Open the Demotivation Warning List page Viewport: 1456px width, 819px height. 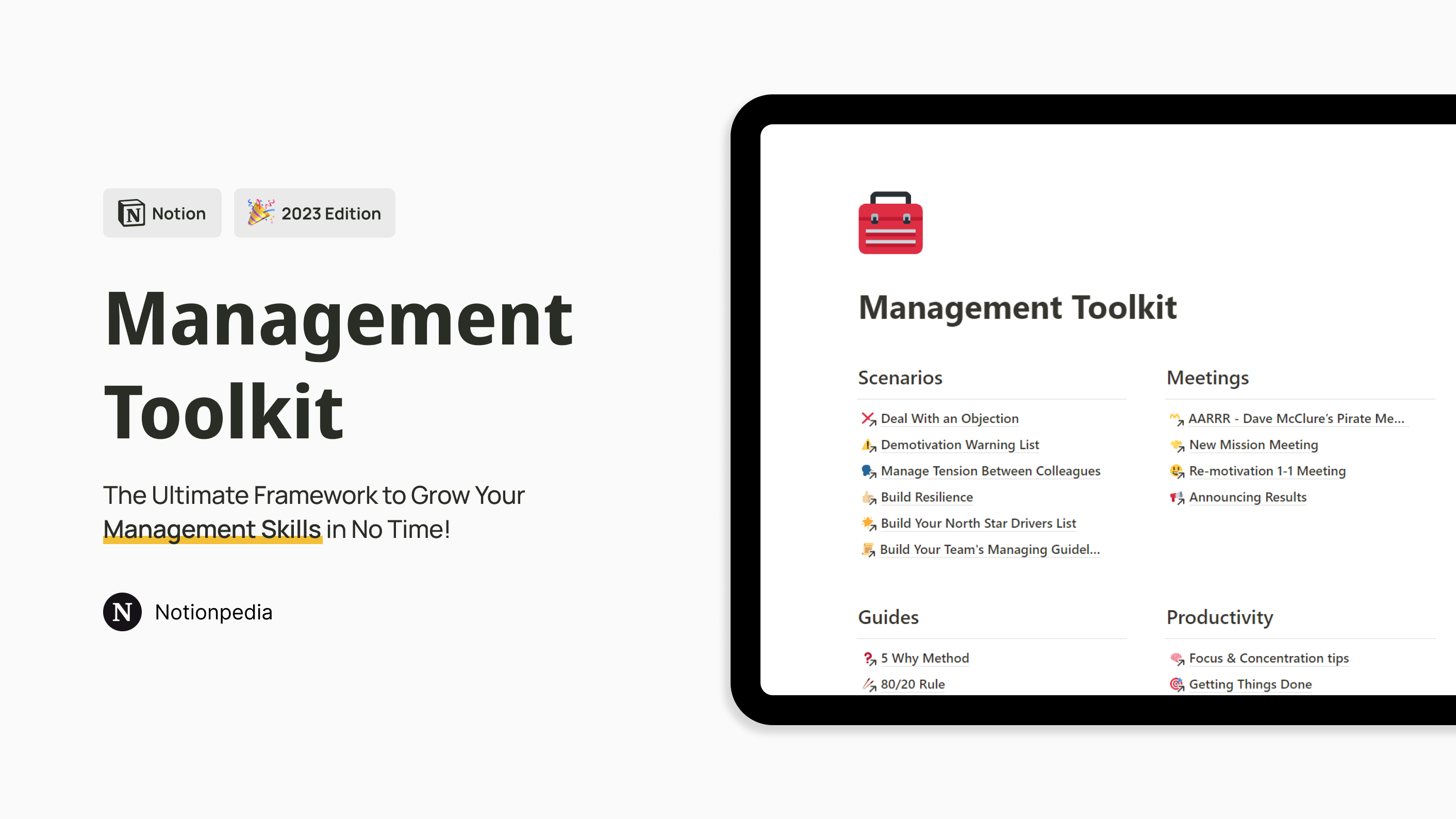[959, 445]
